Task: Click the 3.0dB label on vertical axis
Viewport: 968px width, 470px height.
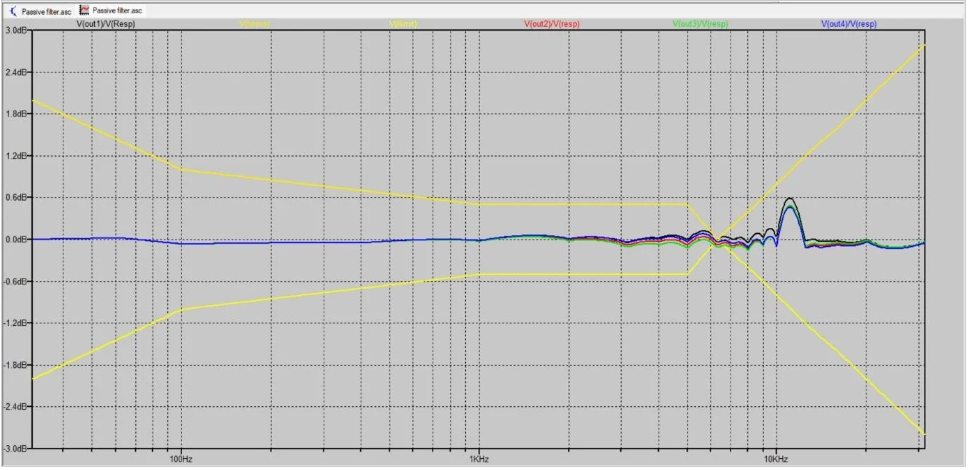Action: (16, 31)
